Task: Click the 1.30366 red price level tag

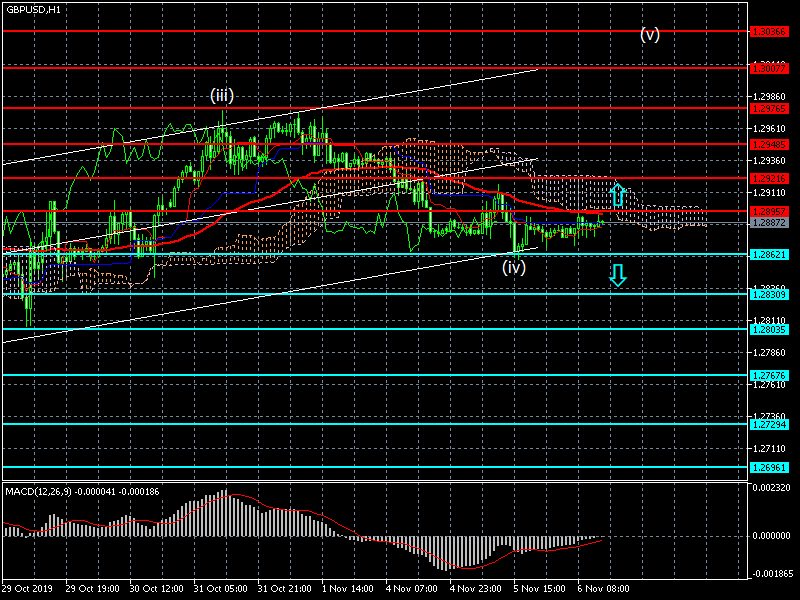Action: click(x=769, y=32)
